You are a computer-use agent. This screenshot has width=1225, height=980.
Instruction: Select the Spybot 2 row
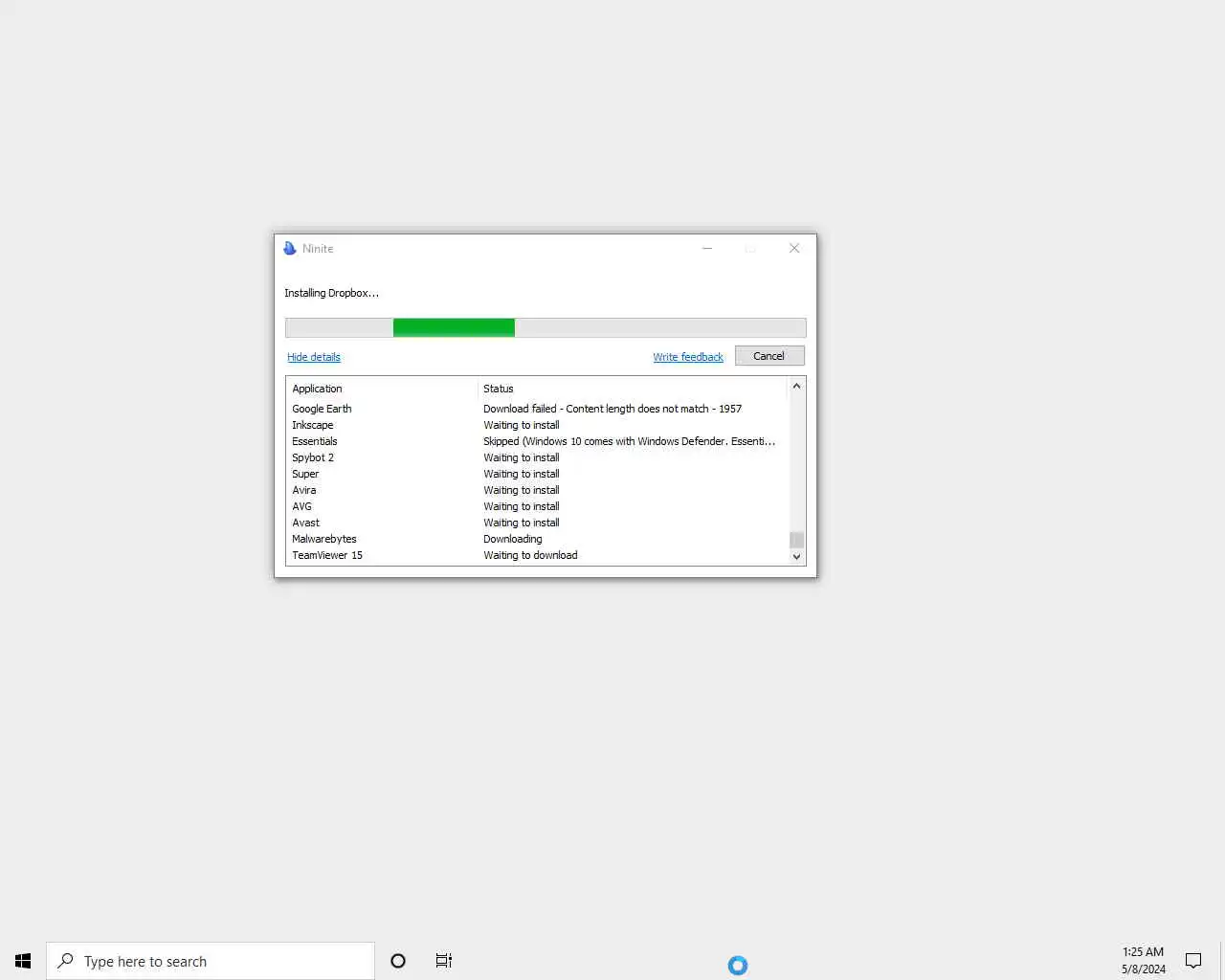537,457
